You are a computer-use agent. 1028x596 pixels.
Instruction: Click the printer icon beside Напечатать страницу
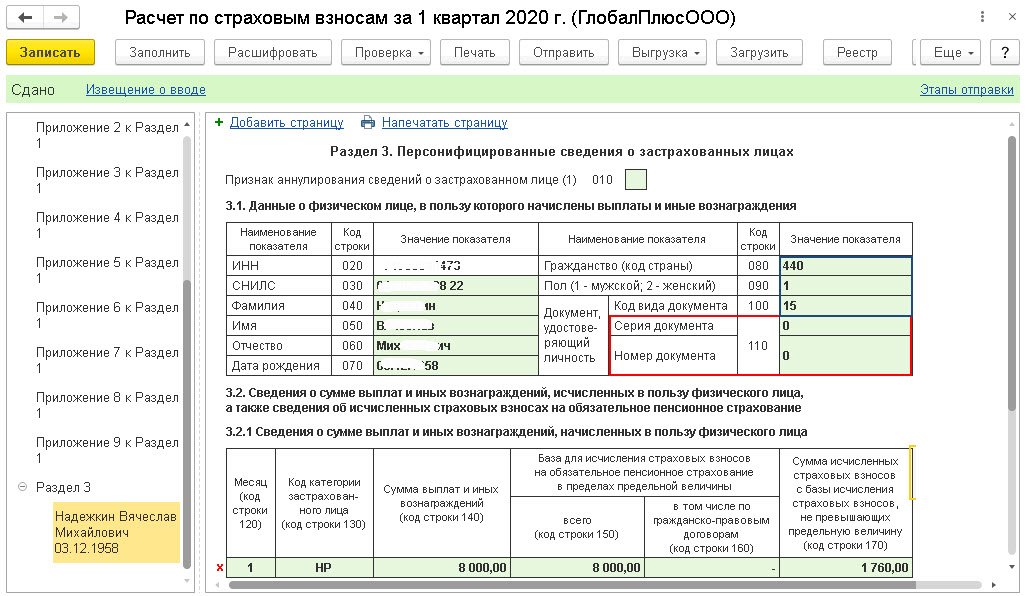(368, 123)
